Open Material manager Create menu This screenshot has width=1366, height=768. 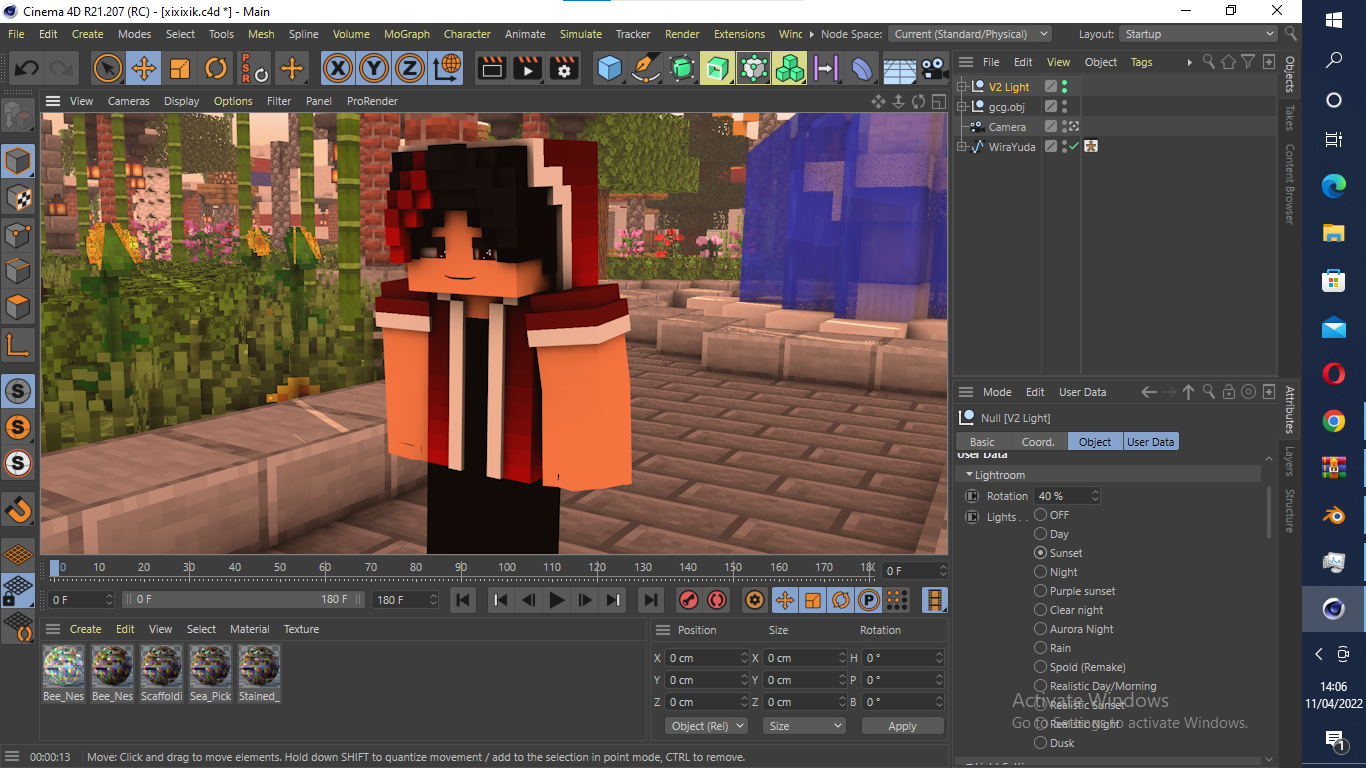click(85, 629)
